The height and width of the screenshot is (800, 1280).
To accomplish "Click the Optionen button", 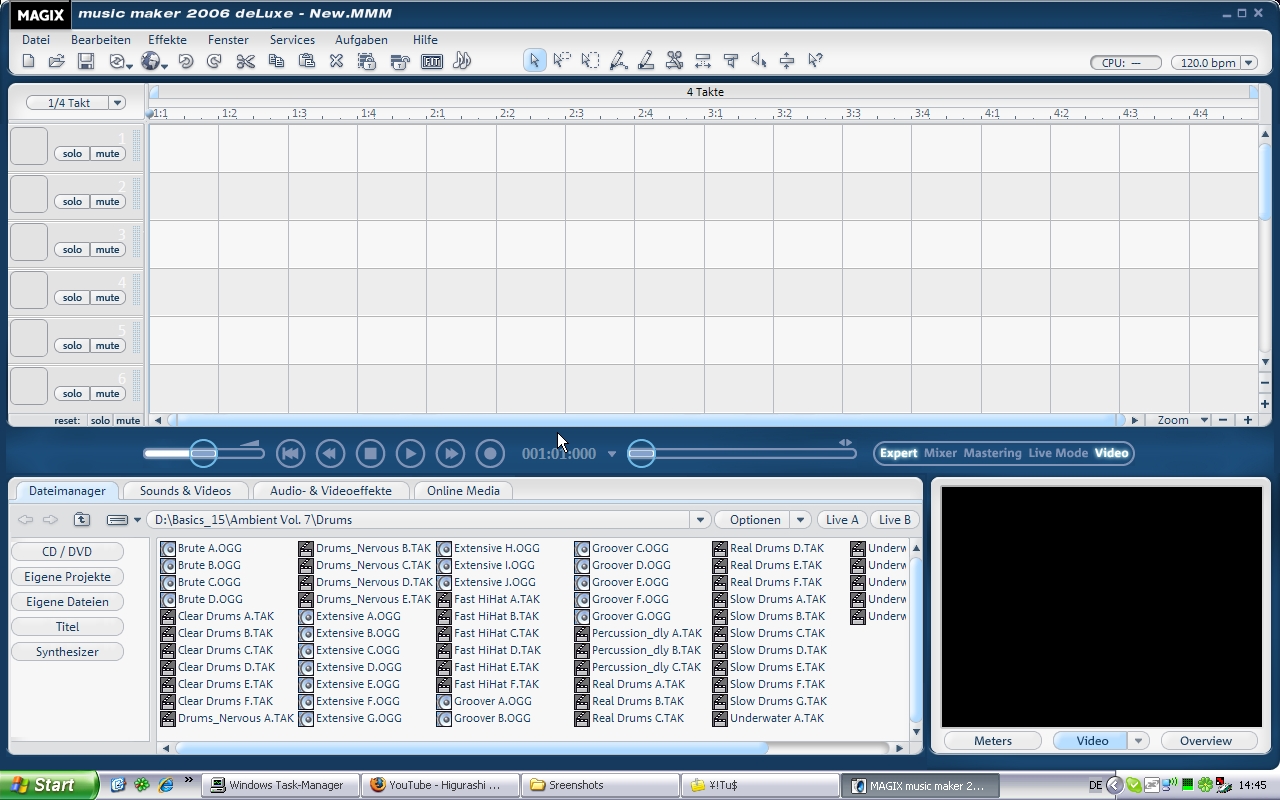I will click(754, 520).
